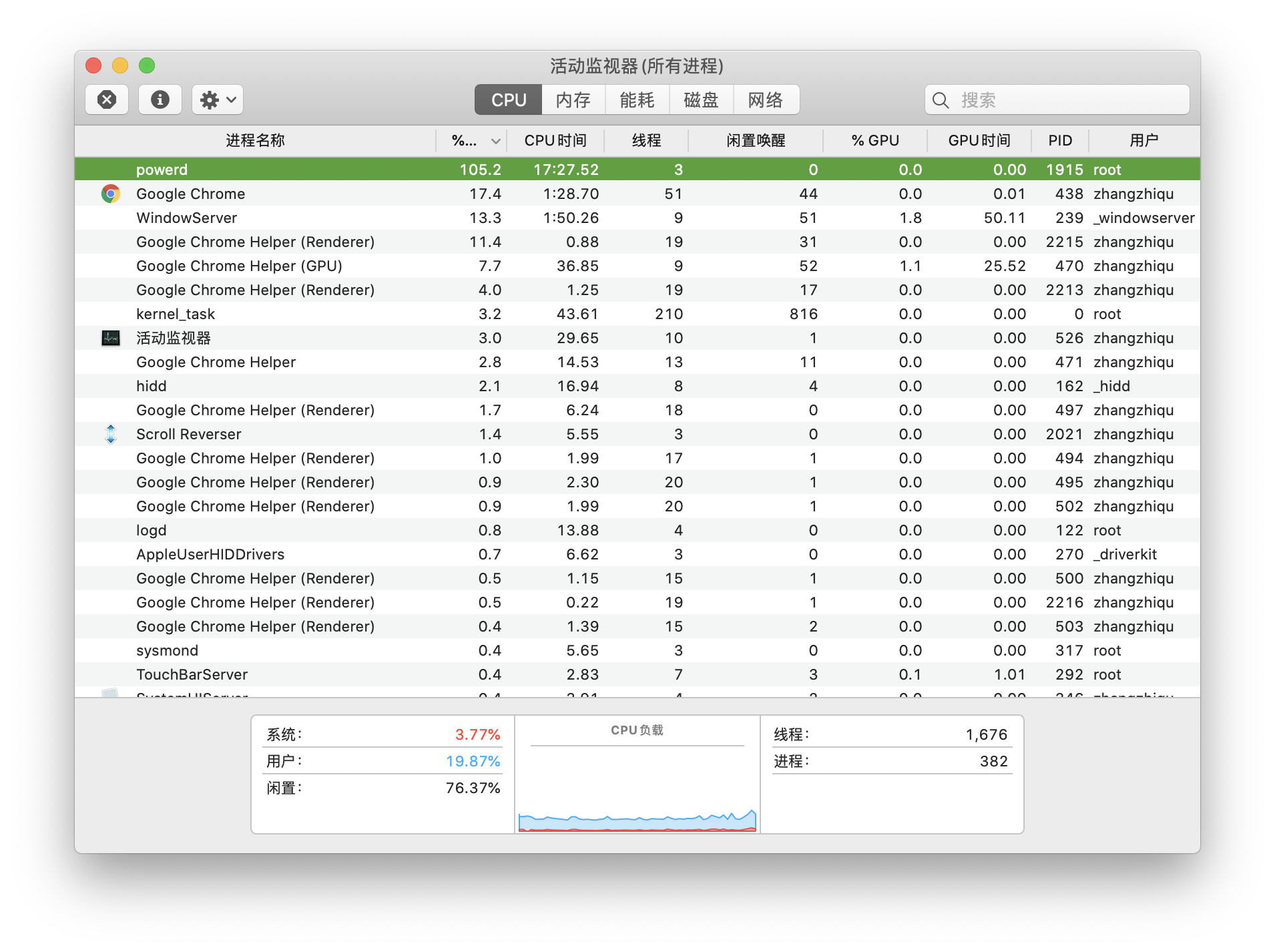Image resolution: width=1275 pixels, height=952 pixels.
Task: Switch to the 能耗 tab
Action: pyautogui.click(x=637, y=100)
